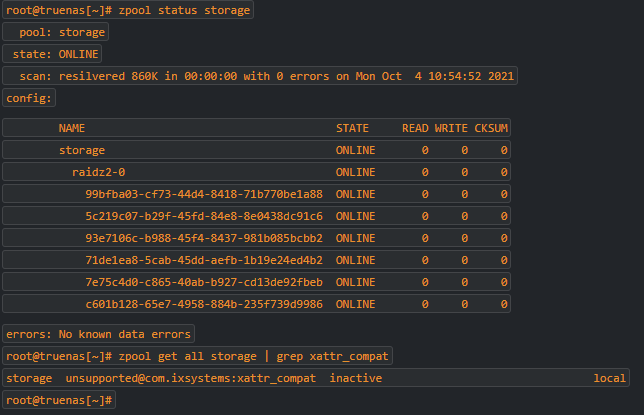Click the 'inactive' value for xattr_compat
The width and height of the screenshot is (644, 415).
[x=355, y=378]
